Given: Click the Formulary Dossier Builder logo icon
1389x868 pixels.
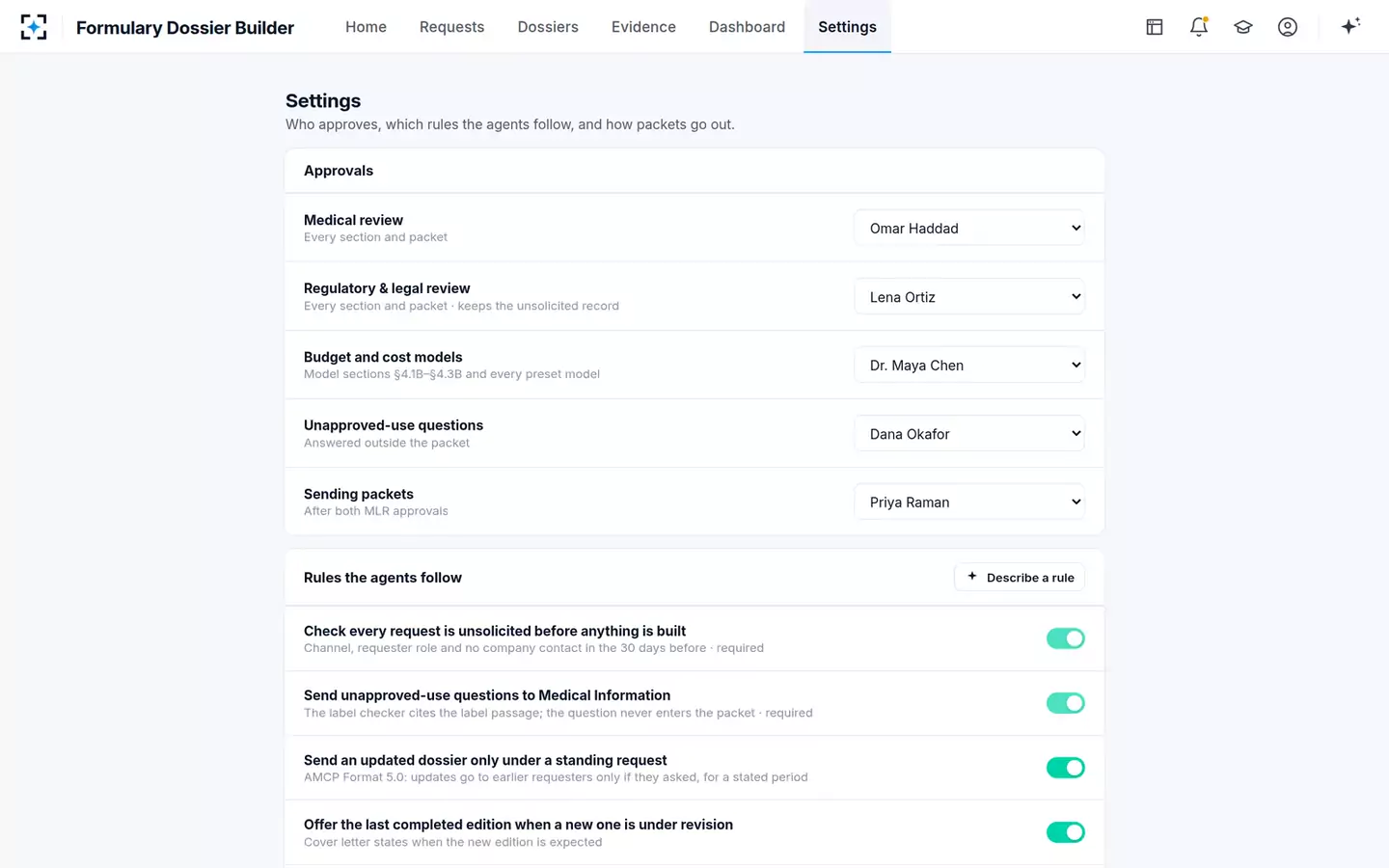Looking at the screenshot, I should (34, 27).
